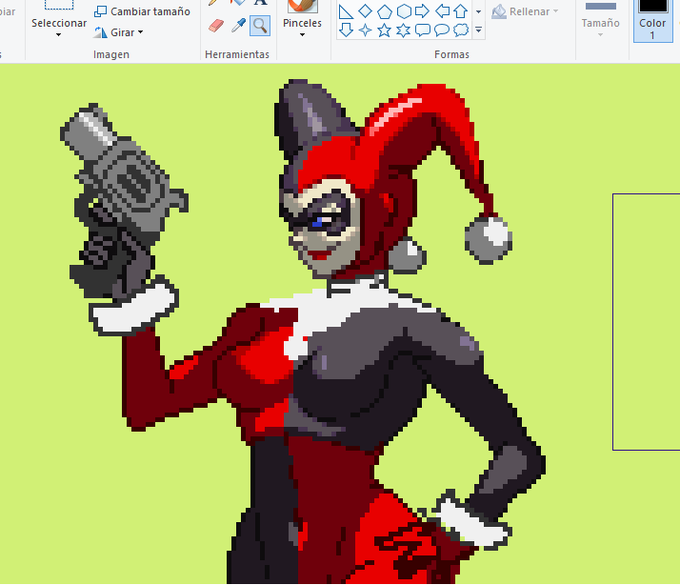The image size is (680, 585).
Task: Choose the diamond shape
Action: pyautogui.click(x=365, y=11)
